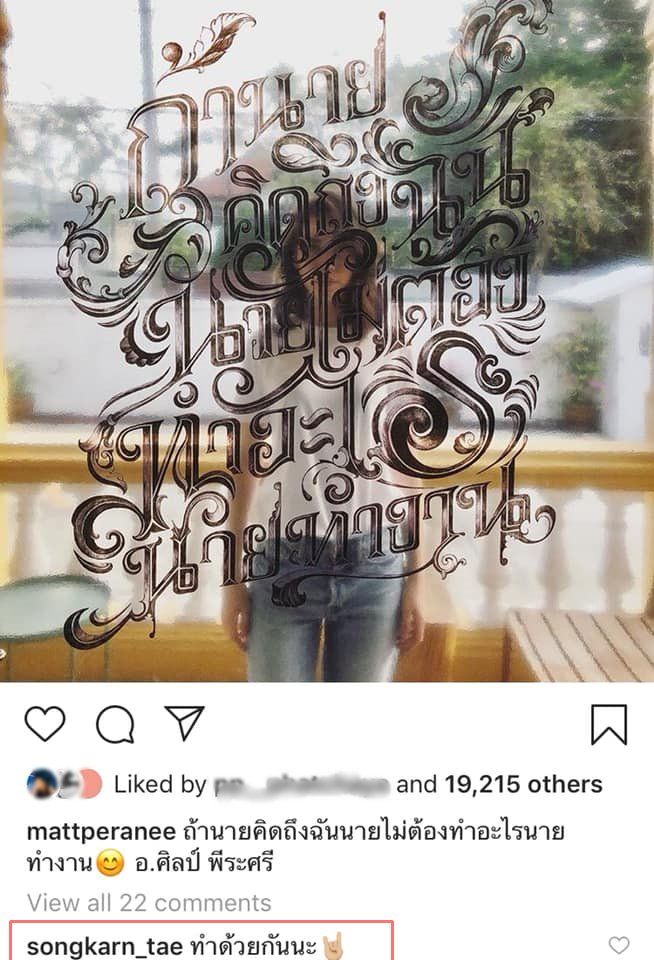Viewport: 654px width, 960px height.
Task: Tap songkarn_tae's comment text ทำด้วยกันนะ
Action: 252,945
